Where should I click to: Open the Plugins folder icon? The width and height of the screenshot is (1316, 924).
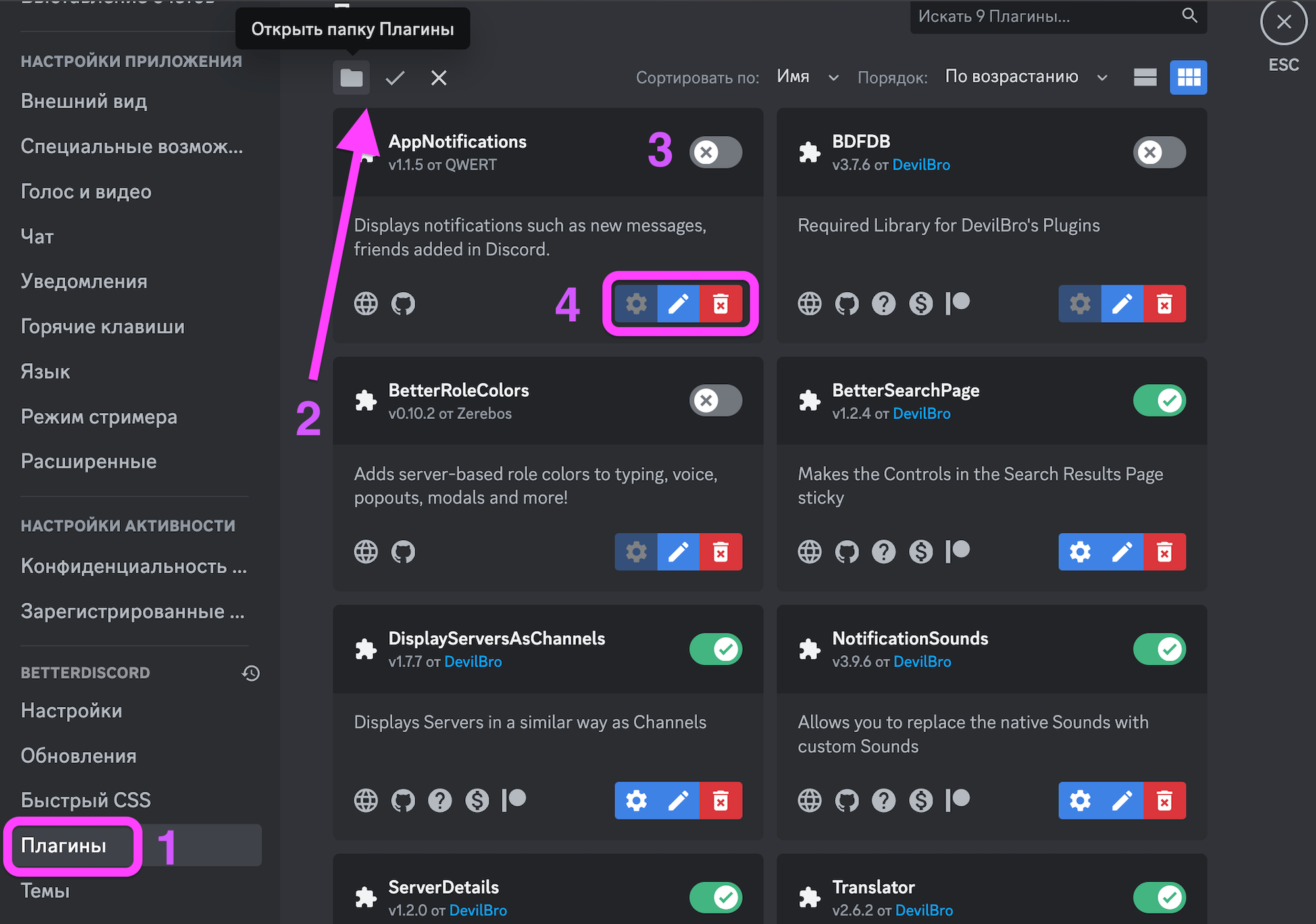point(351,78)
